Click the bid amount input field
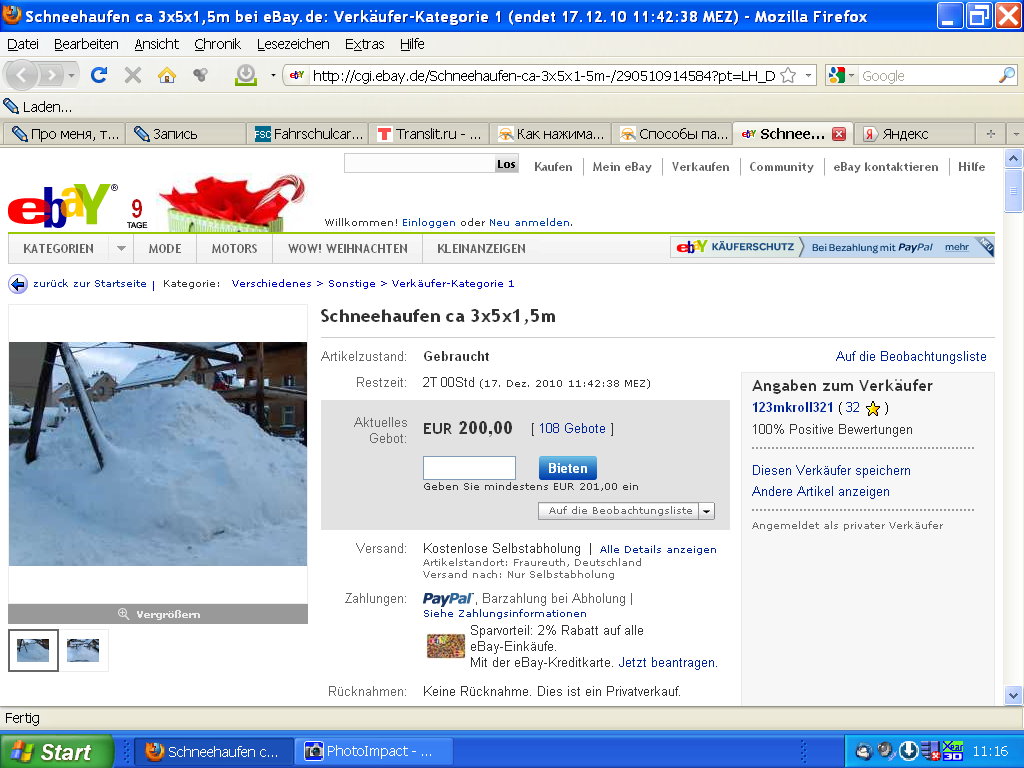Viewport: 1024px width, 768px height. (x=469, y=468)
